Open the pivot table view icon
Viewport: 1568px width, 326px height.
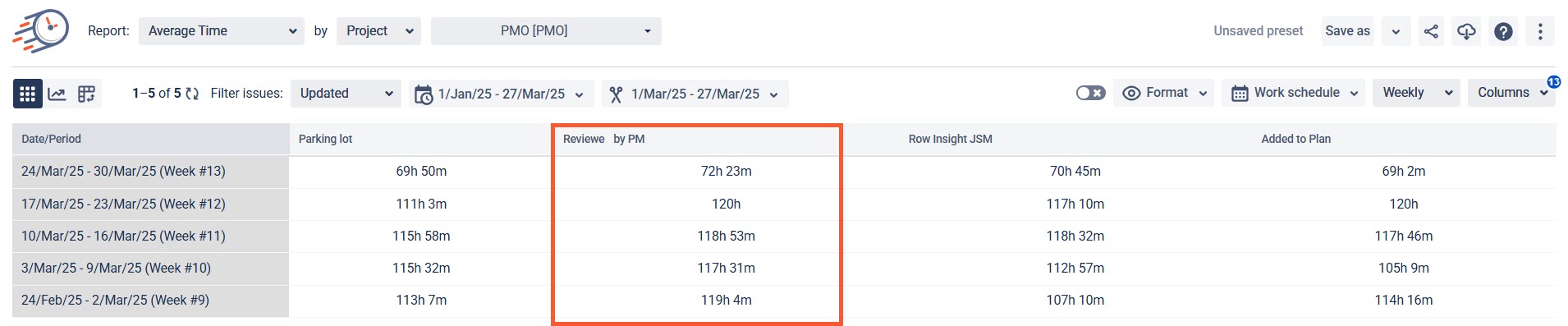86,94
